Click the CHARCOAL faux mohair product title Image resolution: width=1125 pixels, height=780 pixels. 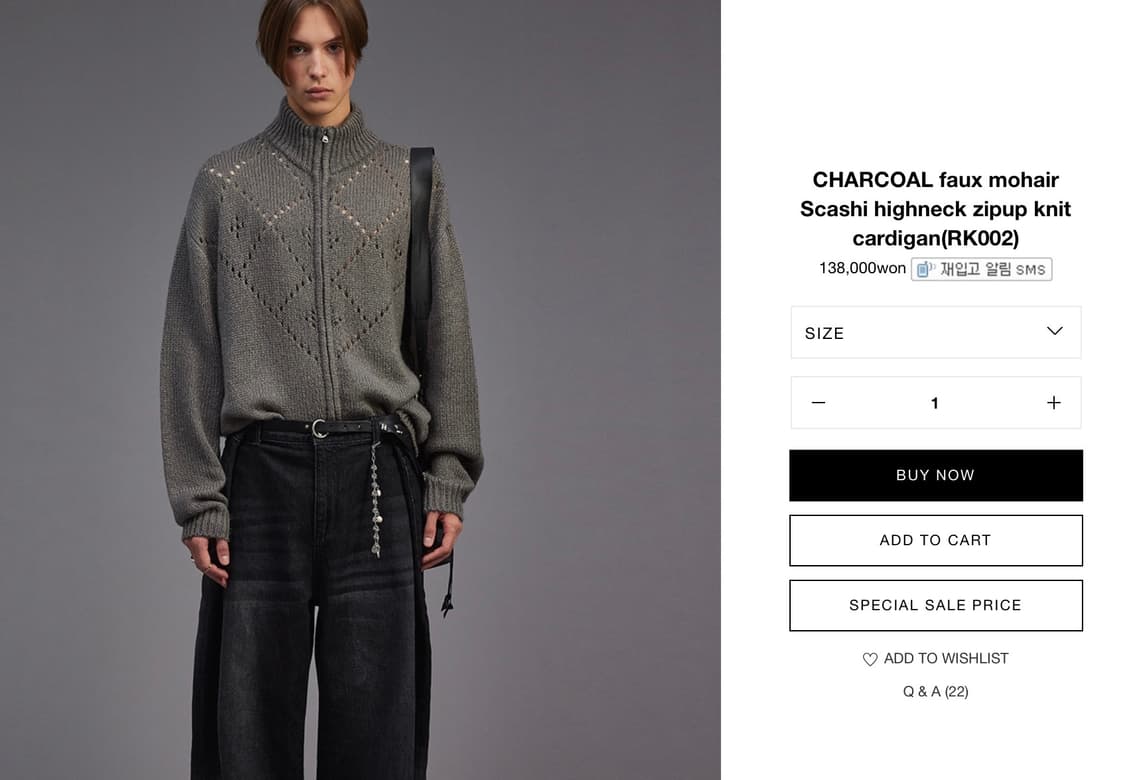936,209
